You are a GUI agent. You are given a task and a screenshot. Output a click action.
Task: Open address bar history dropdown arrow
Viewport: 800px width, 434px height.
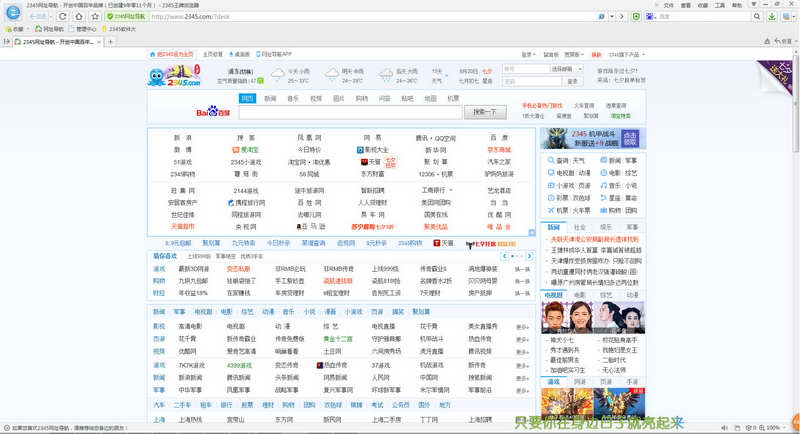[x=612, y=16]
